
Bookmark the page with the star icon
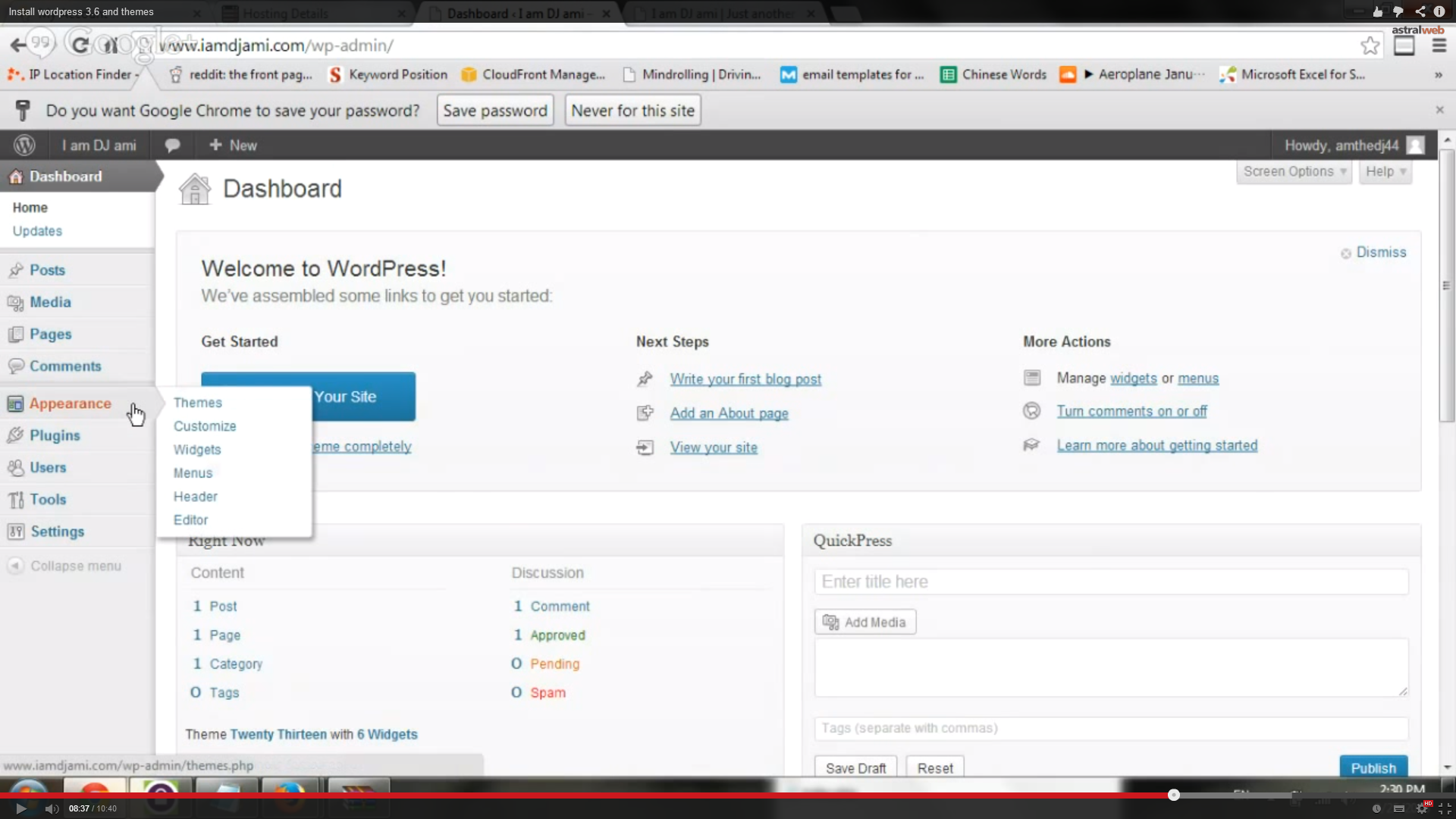1370,45
